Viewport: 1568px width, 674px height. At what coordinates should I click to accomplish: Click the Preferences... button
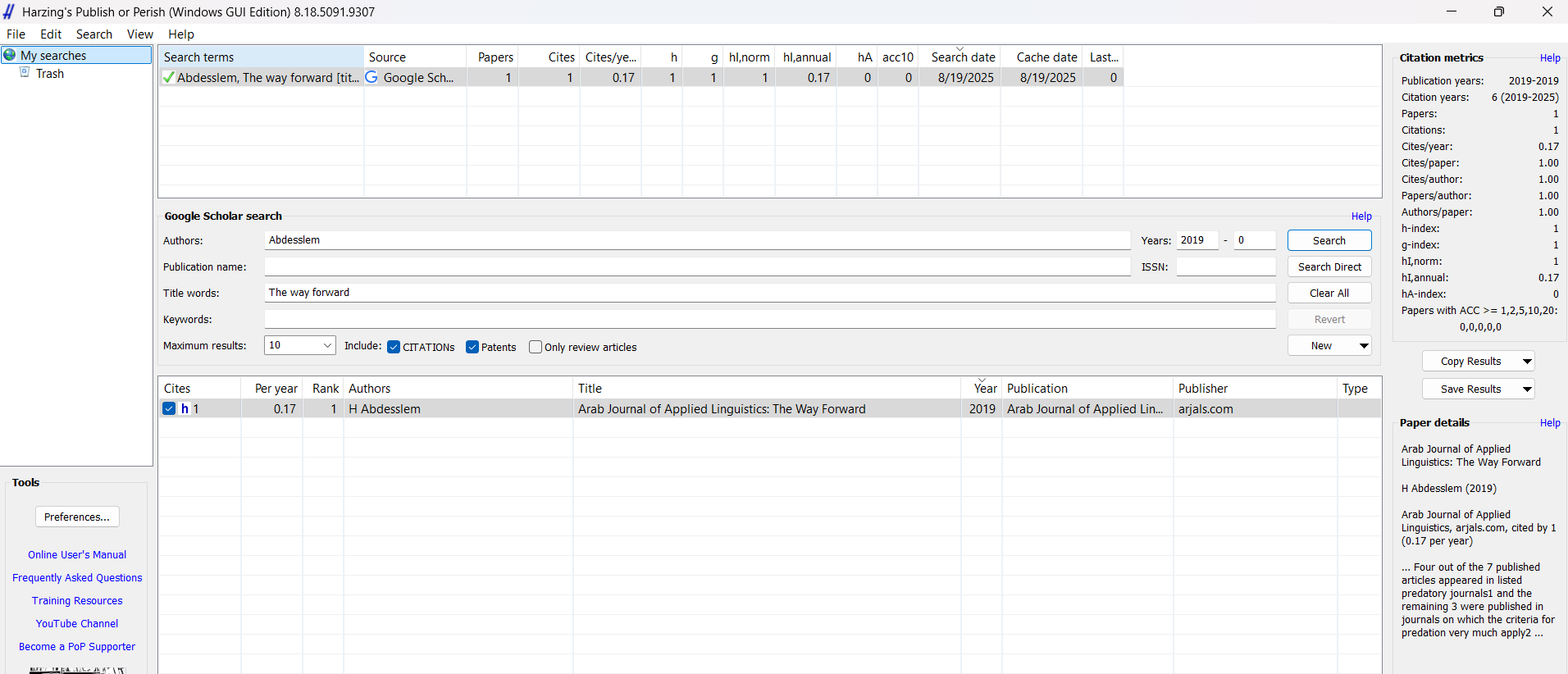pos(77,517)
